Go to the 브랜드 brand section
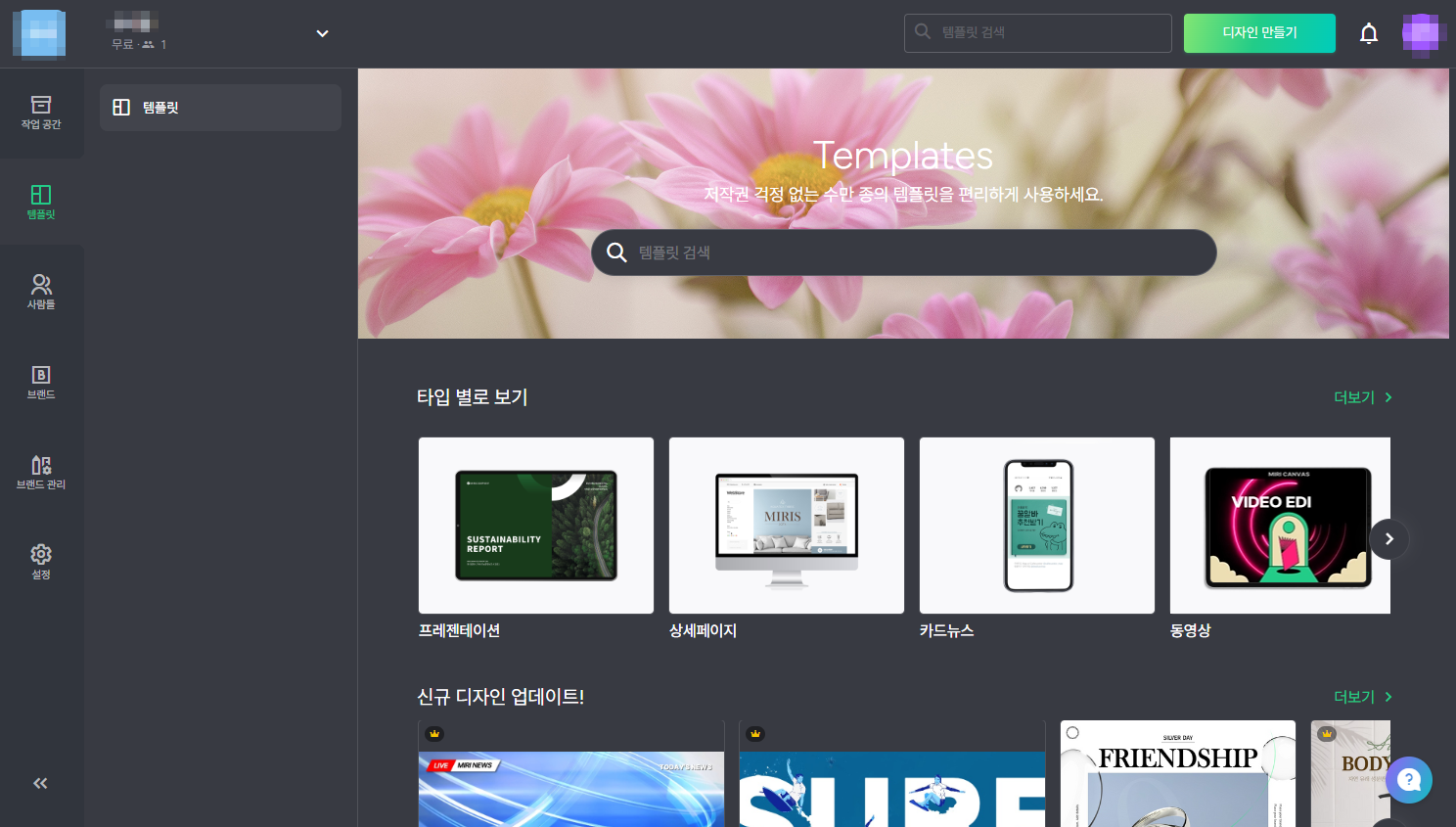1456x827 pixels. (41, 383)
